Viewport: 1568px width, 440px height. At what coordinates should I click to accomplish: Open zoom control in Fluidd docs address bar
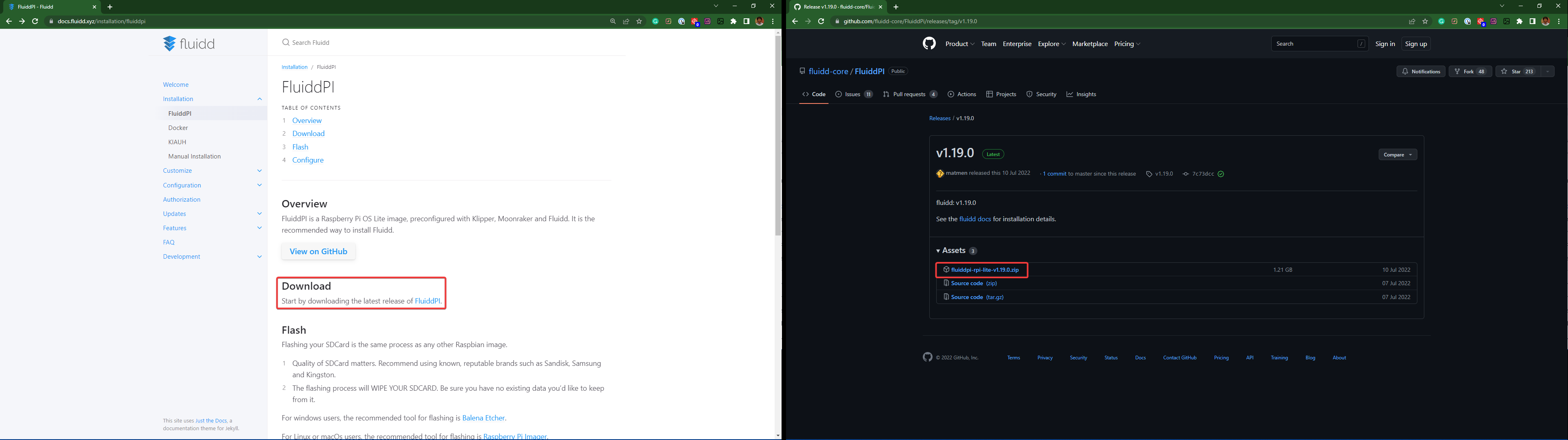point(613,21)
